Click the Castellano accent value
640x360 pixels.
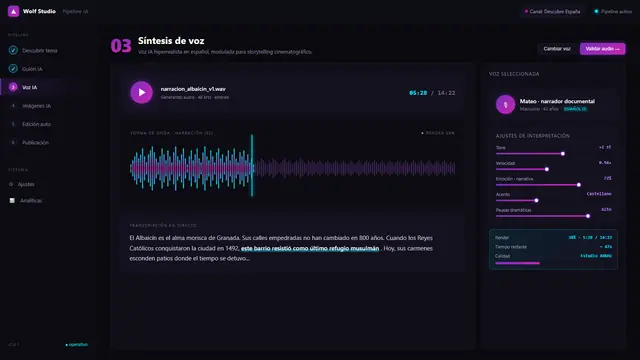599,194
